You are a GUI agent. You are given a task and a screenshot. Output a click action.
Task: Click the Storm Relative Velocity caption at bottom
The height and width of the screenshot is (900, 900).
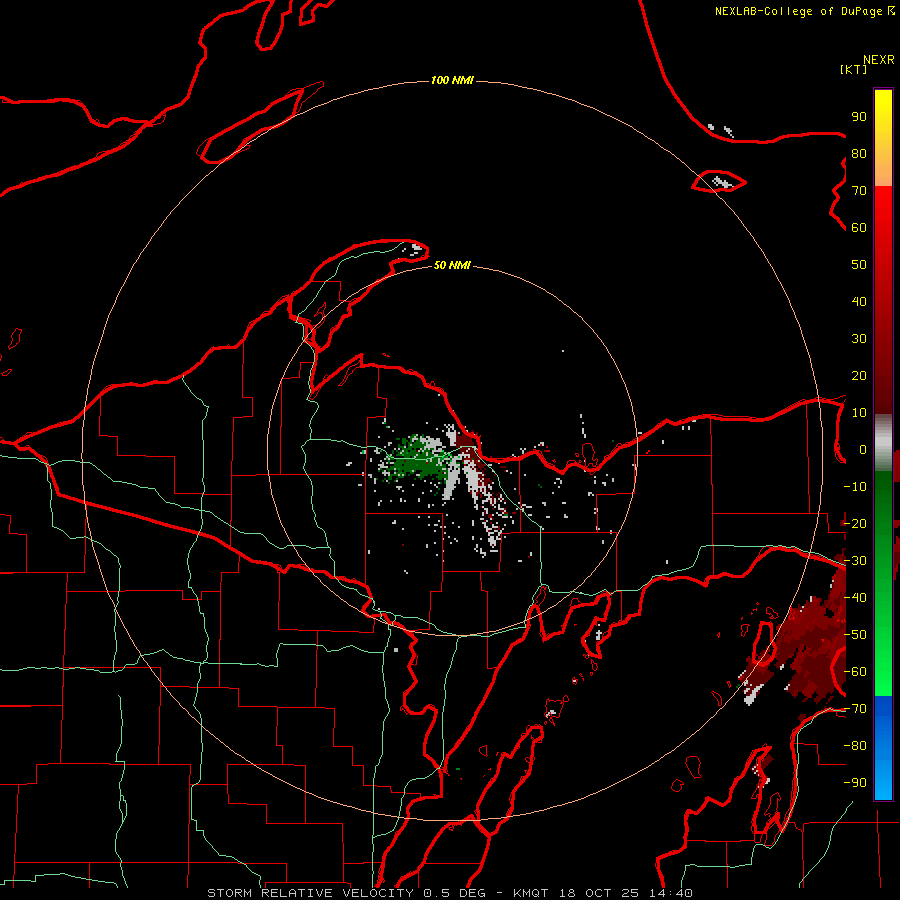[x=449, y=893]
